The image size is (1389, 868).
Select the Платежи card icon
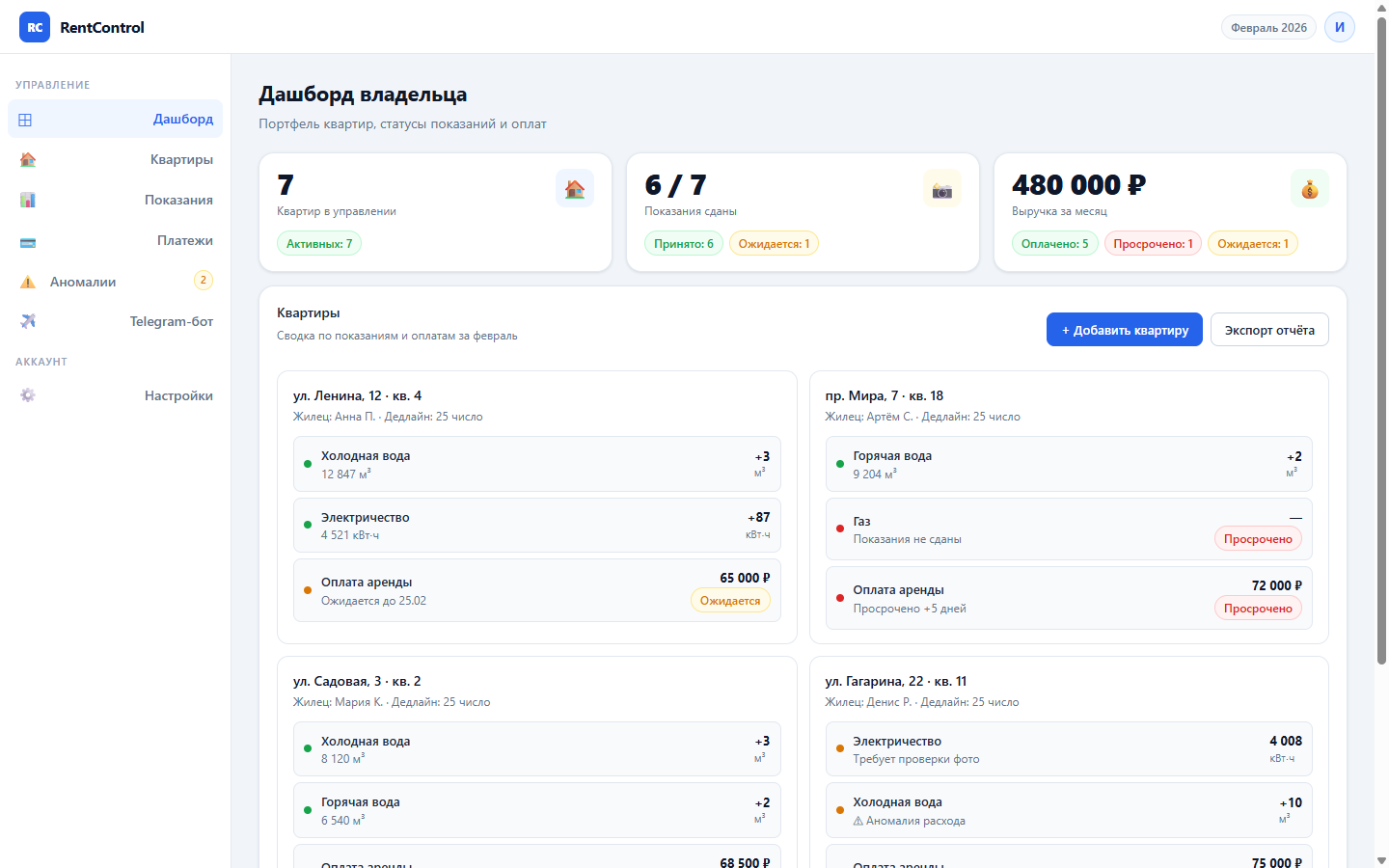click(x=28, y=240)
